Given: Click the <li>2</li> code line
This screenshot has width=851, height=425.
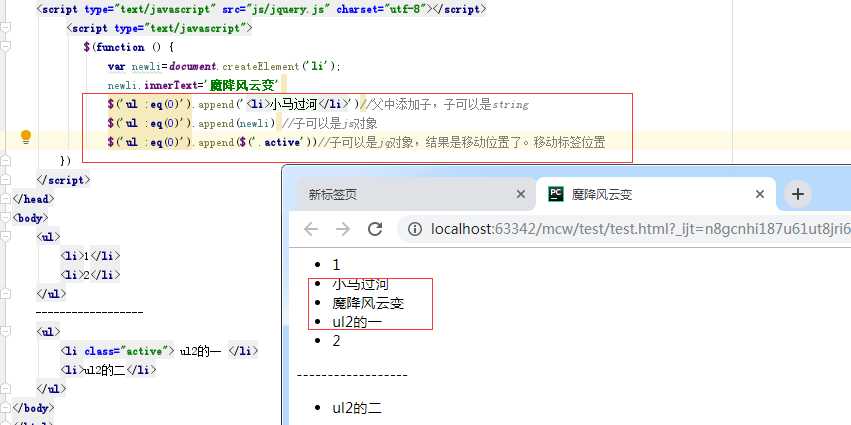Looking at the screenshot, I should click(x=90, y=275).
